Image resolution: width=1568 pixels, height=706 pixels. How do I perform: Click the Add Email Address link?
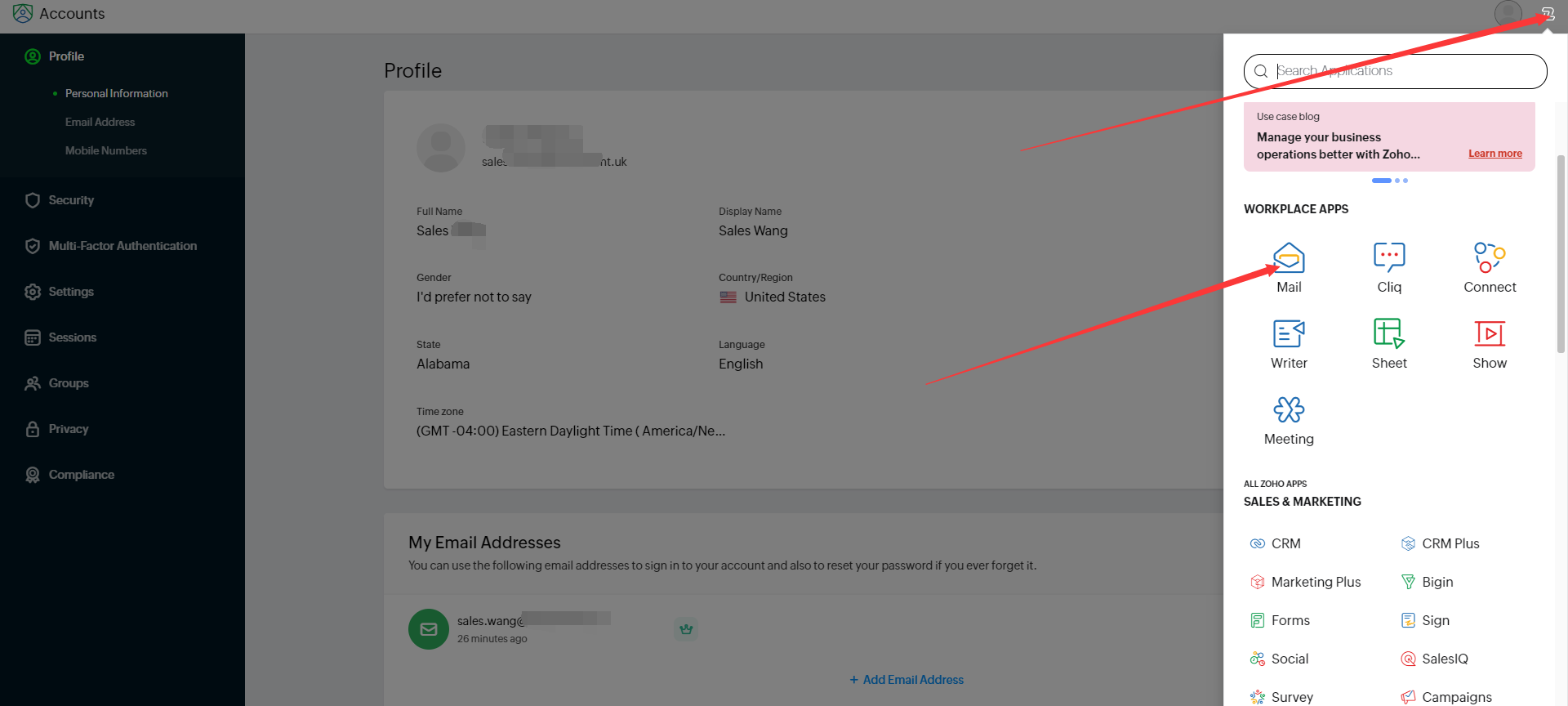click(906, 680)
